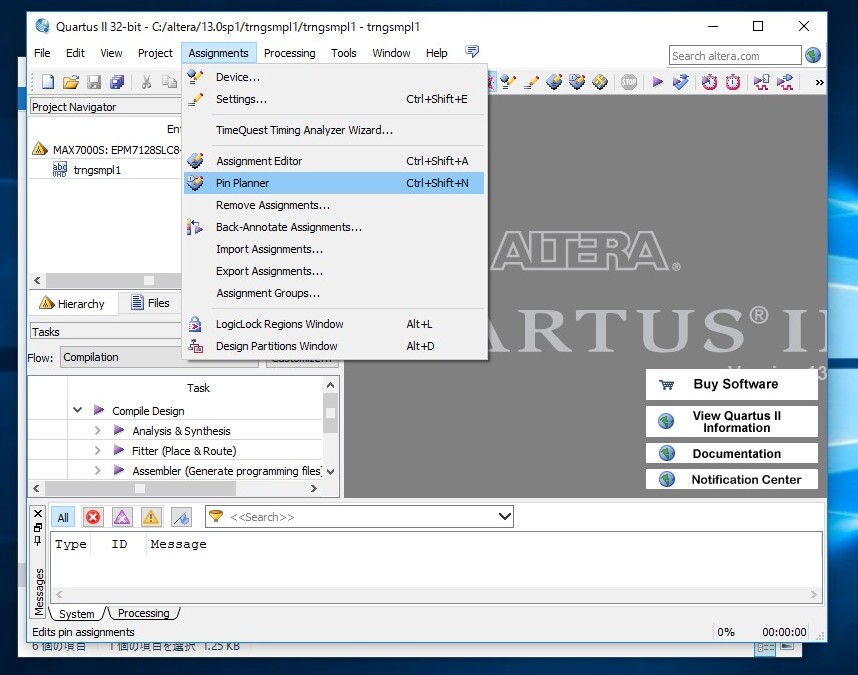Pin the Messages panel
The height and width of the screenshot is (675, 858).
38,541
